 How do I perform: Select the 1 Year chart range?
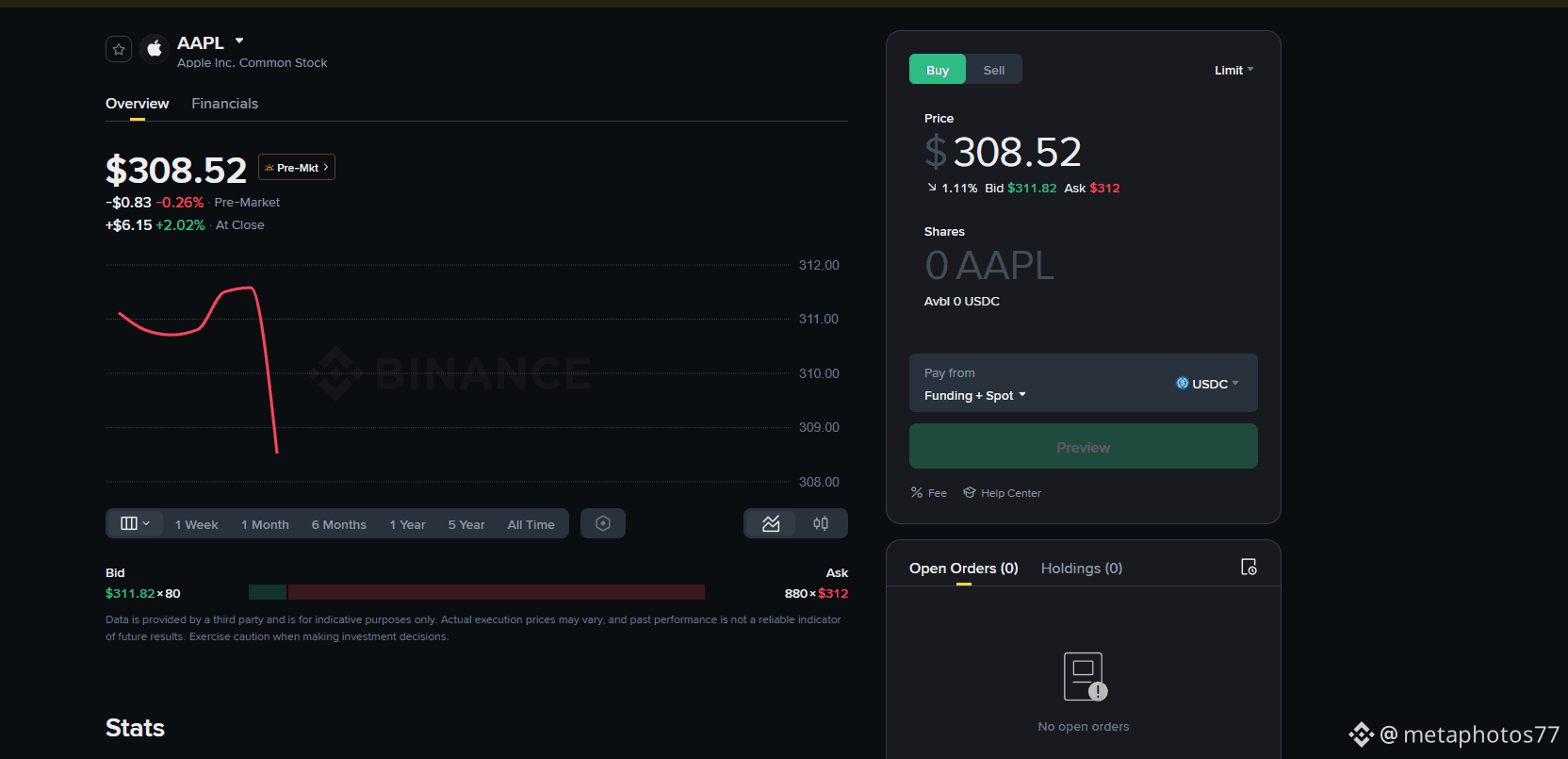coord(407,524)
